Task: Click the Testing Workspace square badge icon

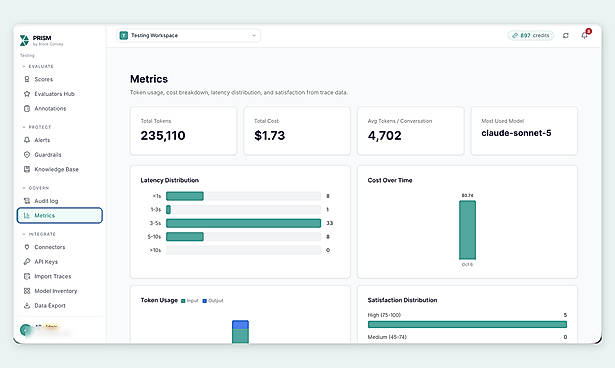Action: click(124, 36)
